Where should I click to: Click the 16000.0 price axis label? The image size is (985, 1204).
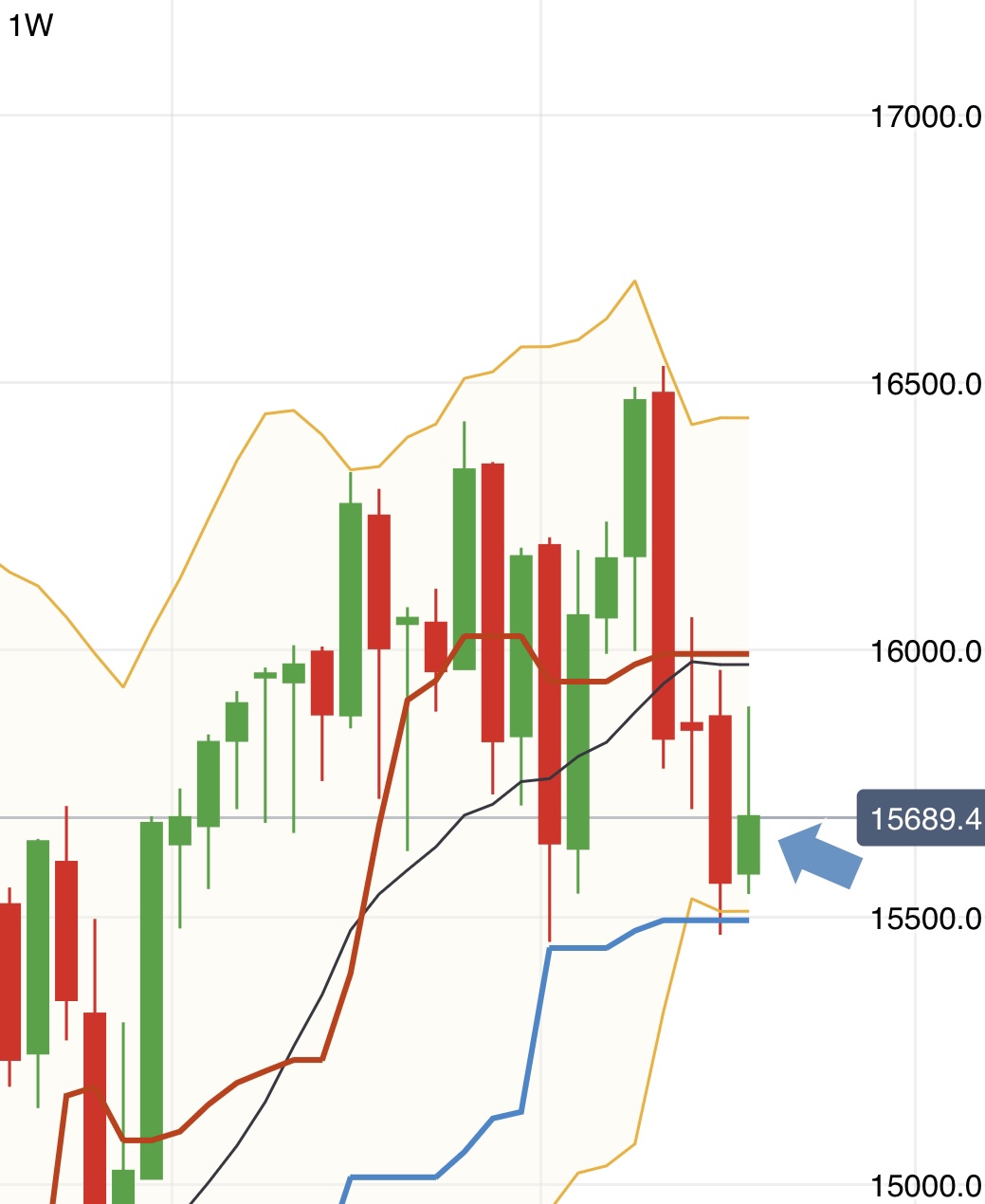click(925, 651)
